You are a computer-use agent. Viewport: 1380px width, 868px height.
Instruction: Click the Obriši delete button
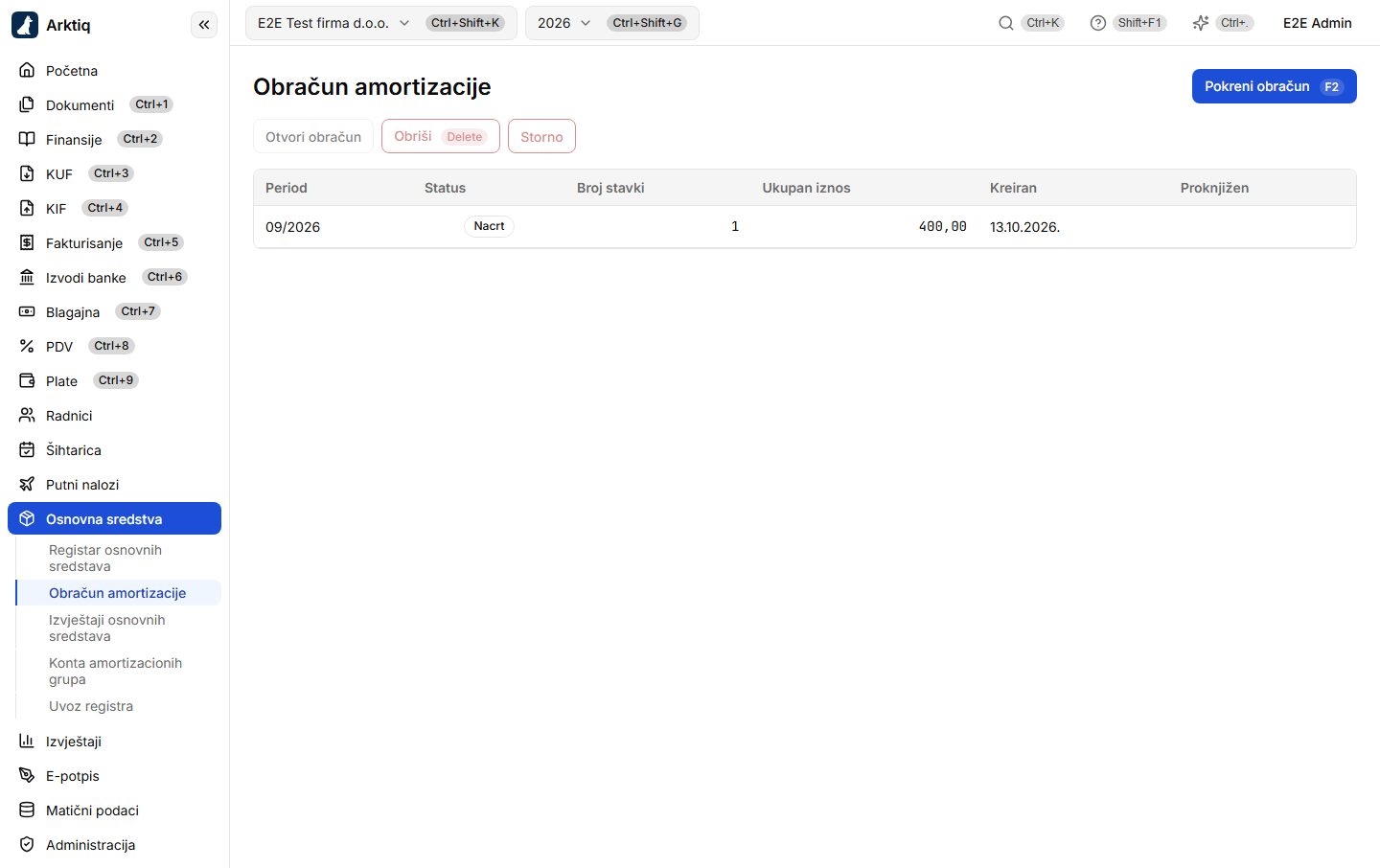(x=441, y=136)
